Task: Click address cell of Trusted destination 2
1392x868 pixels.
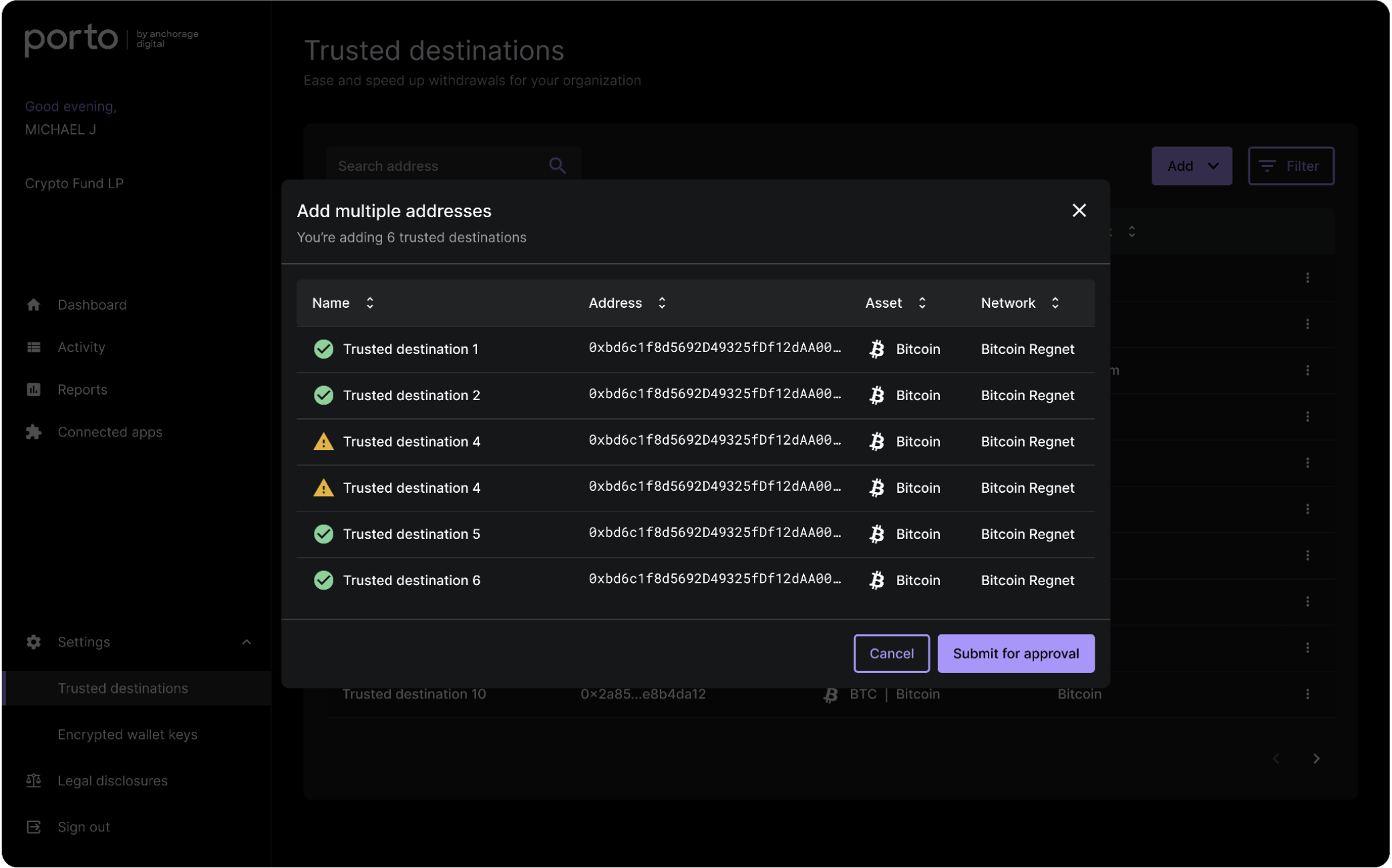Action: [714, 394]
